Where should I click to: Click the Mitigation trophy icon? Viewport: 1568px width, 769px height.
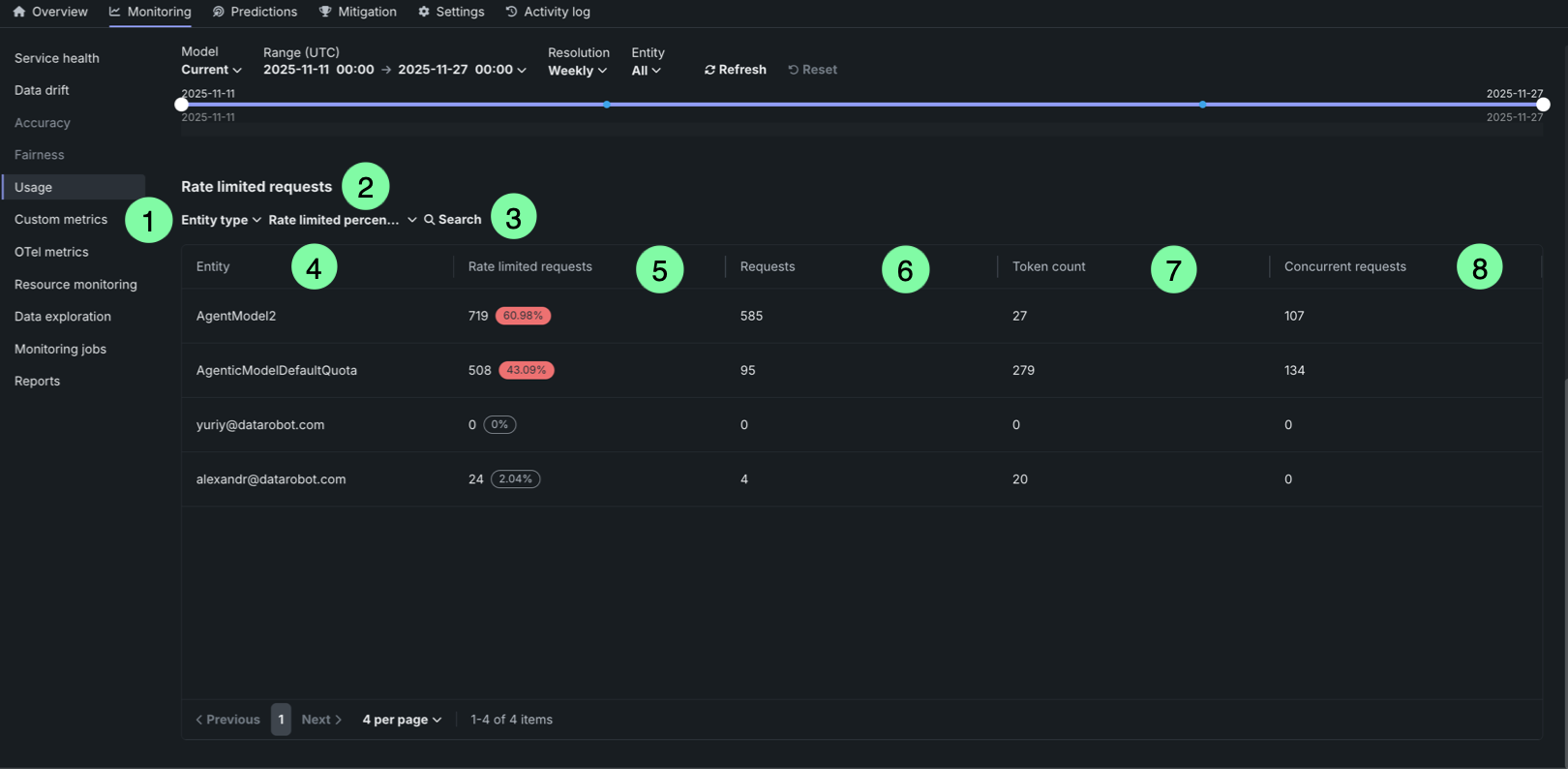325,12
